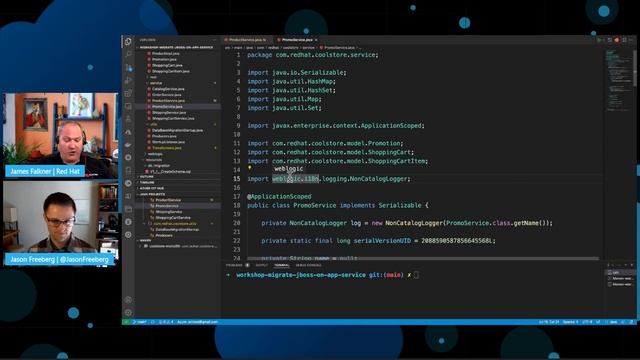Select PromoService.java in the Explorer tree
The height and width of the screenshot is (360, 640).
click(167, 107)
